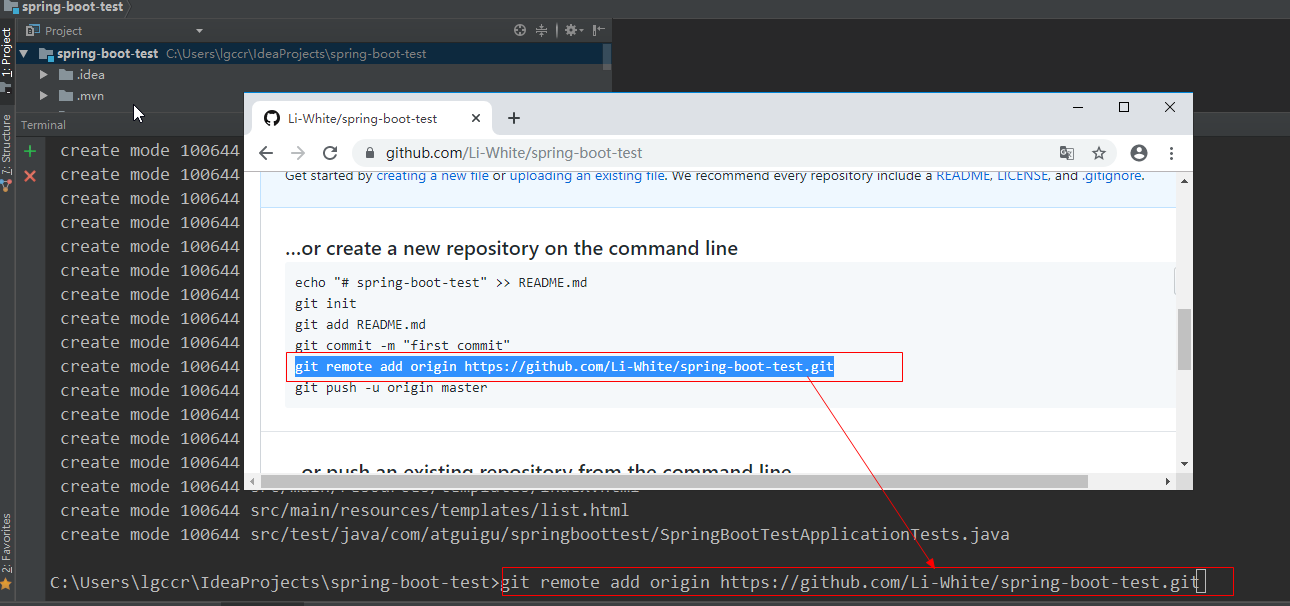1290x606 pixels.
Task: Reload the GitHub page in browser
Action: (330, 153)
